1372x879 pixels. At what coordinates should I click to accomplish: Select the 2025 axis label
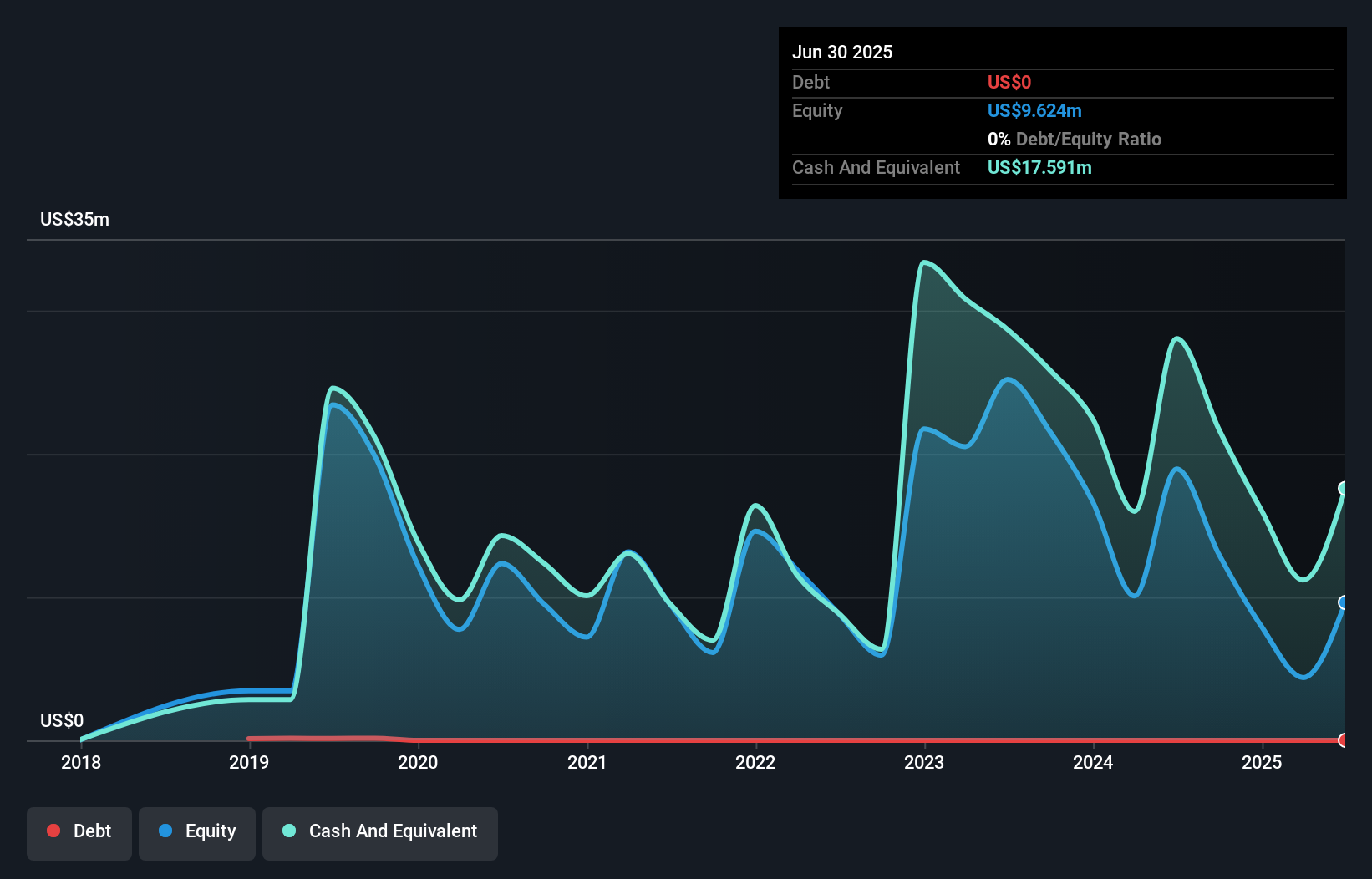pyautogui.click(x=1263, y=762)
